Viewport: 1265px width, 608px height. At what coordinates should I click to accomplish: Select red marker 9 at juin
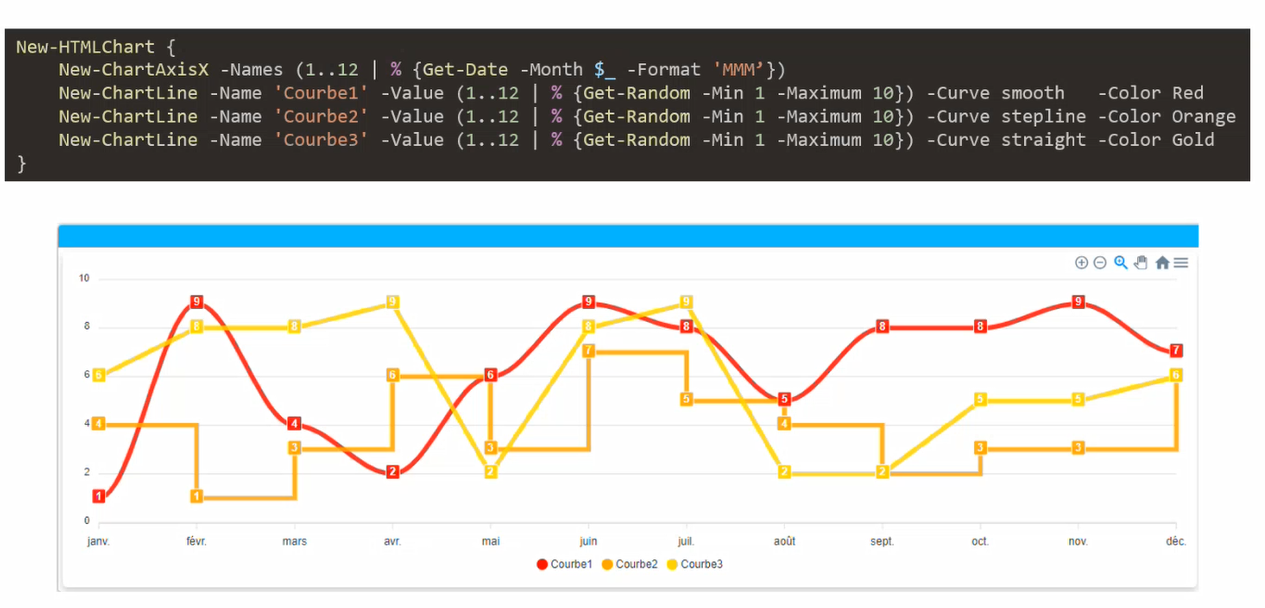click(x=589, y=302)
